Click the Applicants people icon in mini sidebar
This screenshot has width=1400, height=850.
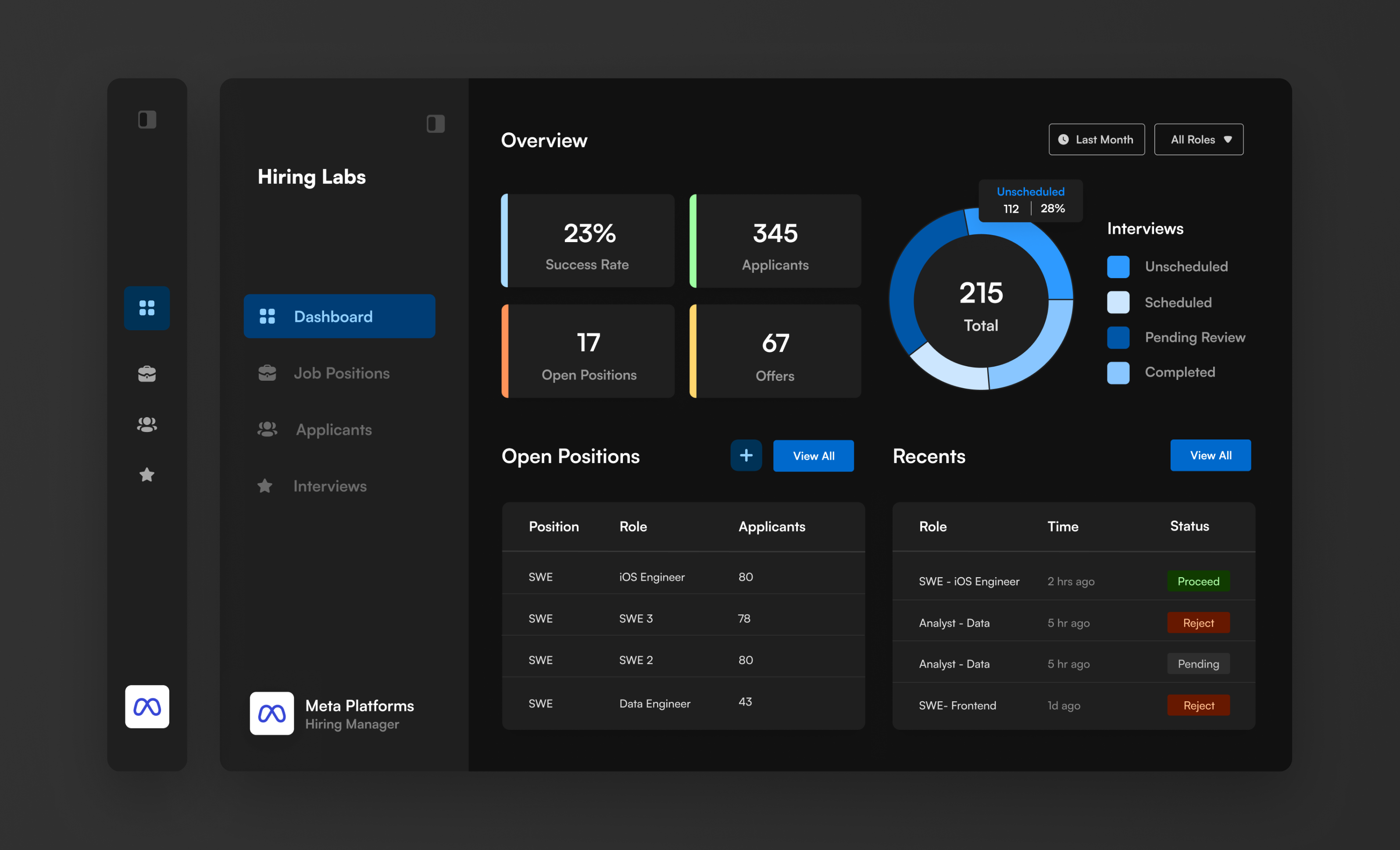146,423
